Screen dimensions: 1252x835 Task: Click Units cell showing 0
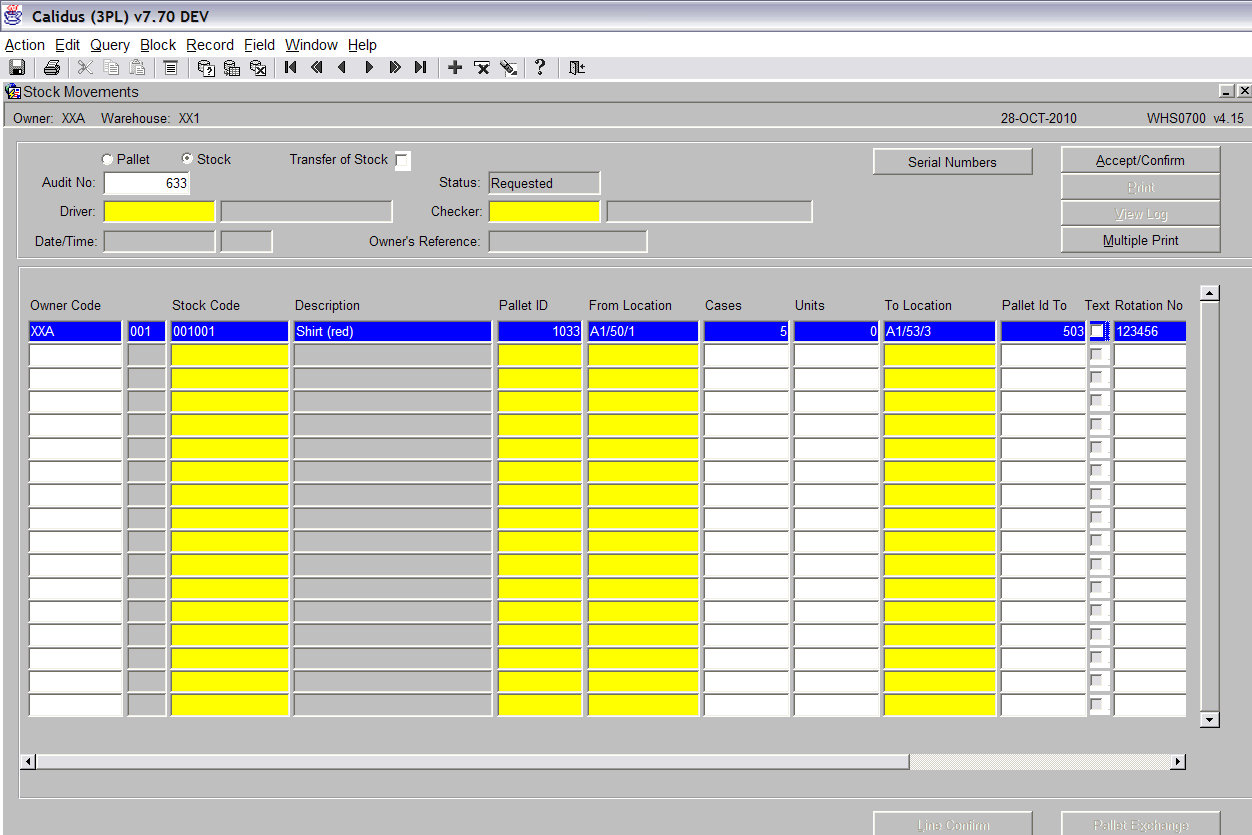click(837, 331)
